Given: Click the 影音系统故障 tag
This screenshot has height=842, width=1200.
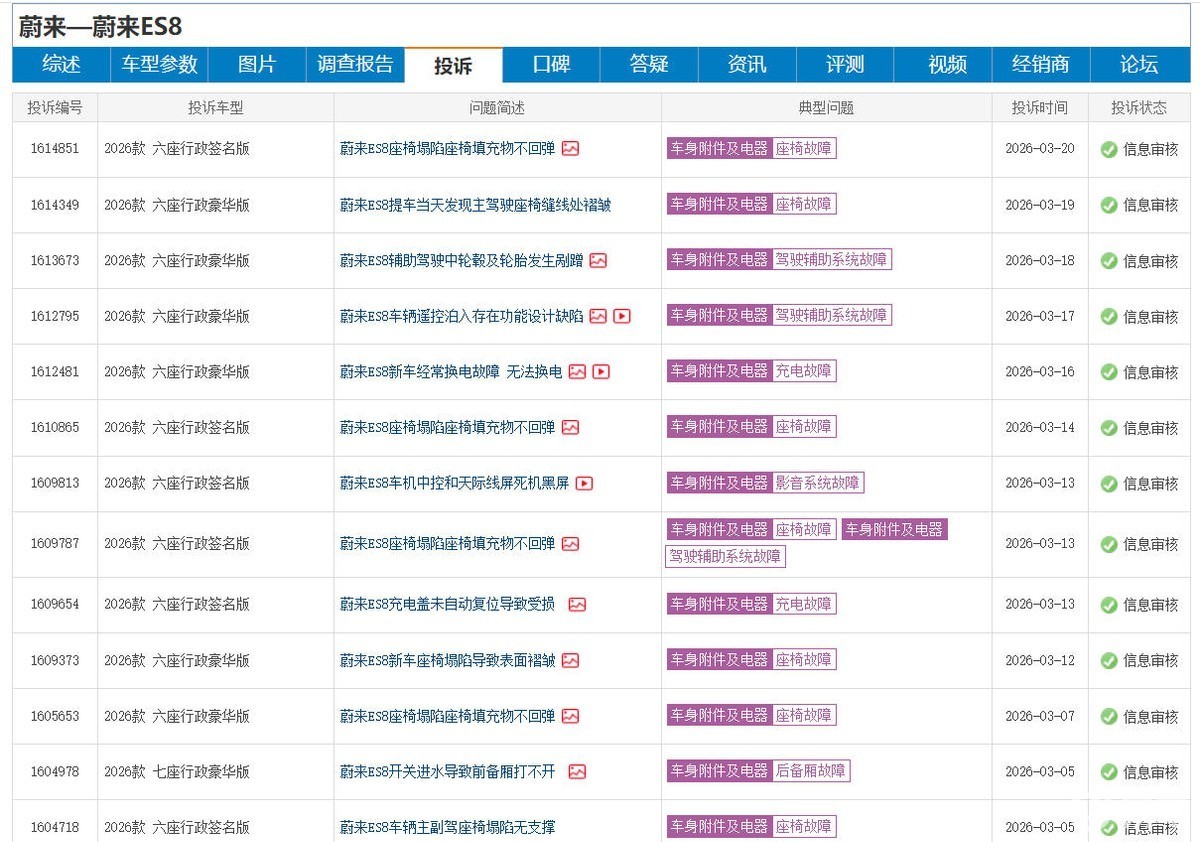Looking at the screenshot, I should click(x=817, y=483).
